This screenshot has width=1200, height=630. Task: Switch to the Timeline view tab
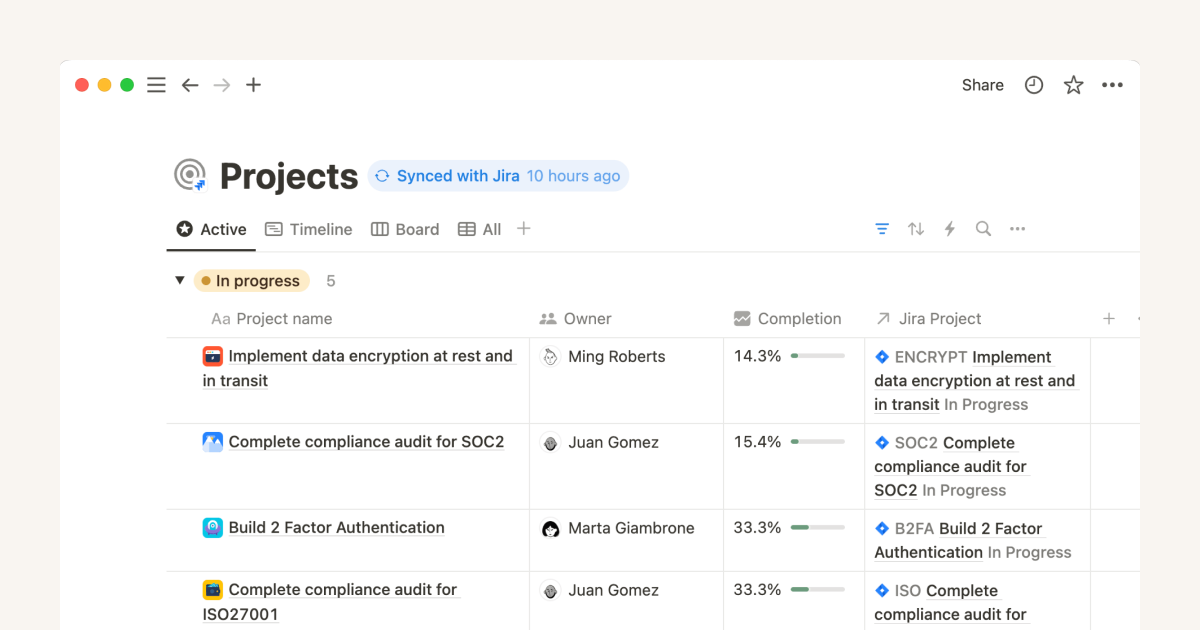click(308, 229)
